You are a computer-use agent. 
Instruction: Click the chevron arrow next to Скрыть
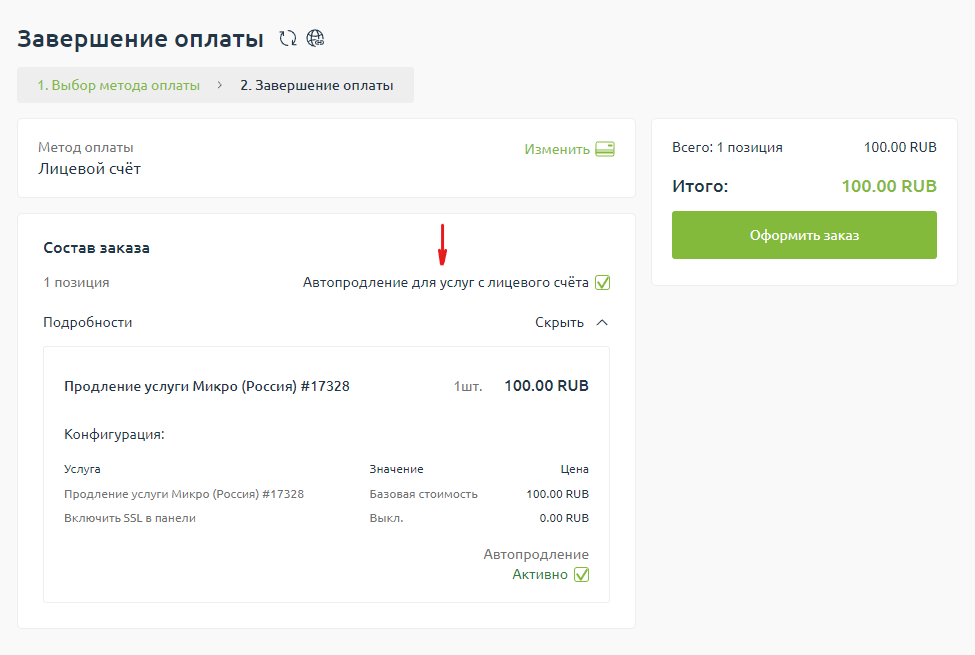click(x=601, y=322)
